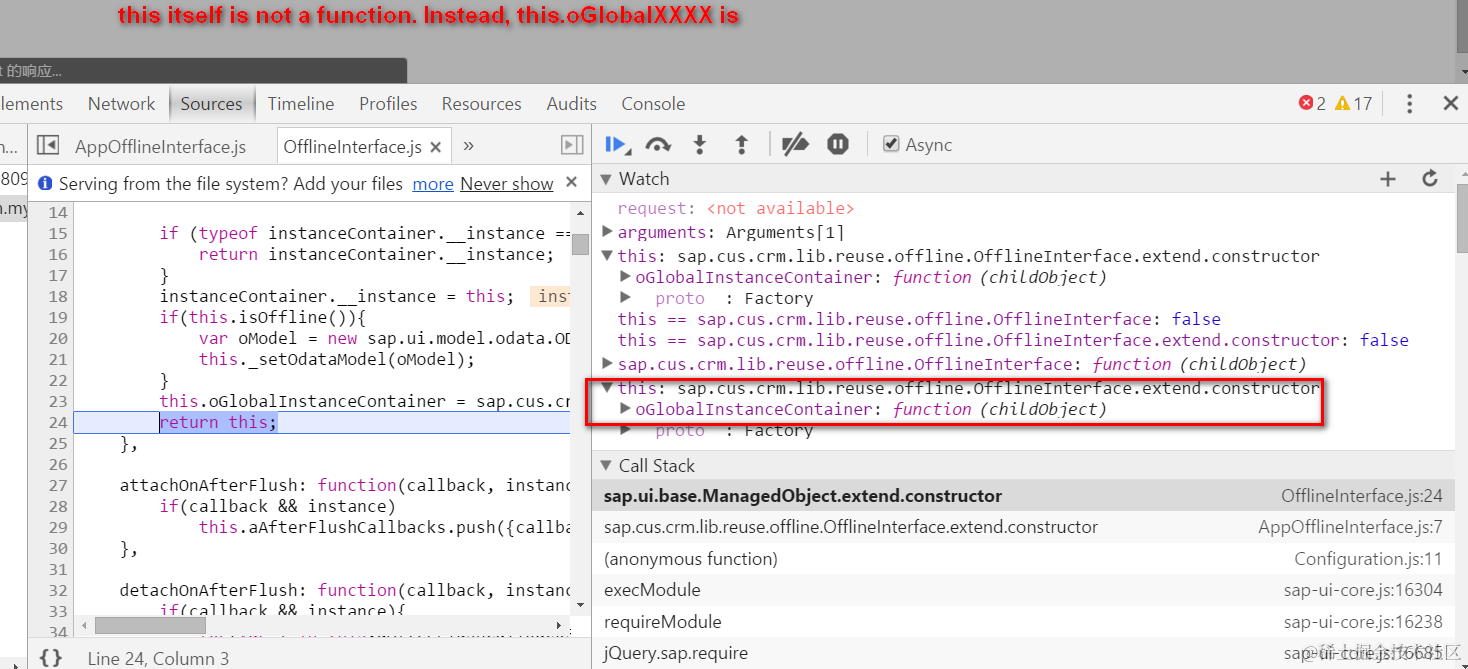1468x669 pixels.
Task: Open DevTools customize menu
Action: pos(1409,103)
